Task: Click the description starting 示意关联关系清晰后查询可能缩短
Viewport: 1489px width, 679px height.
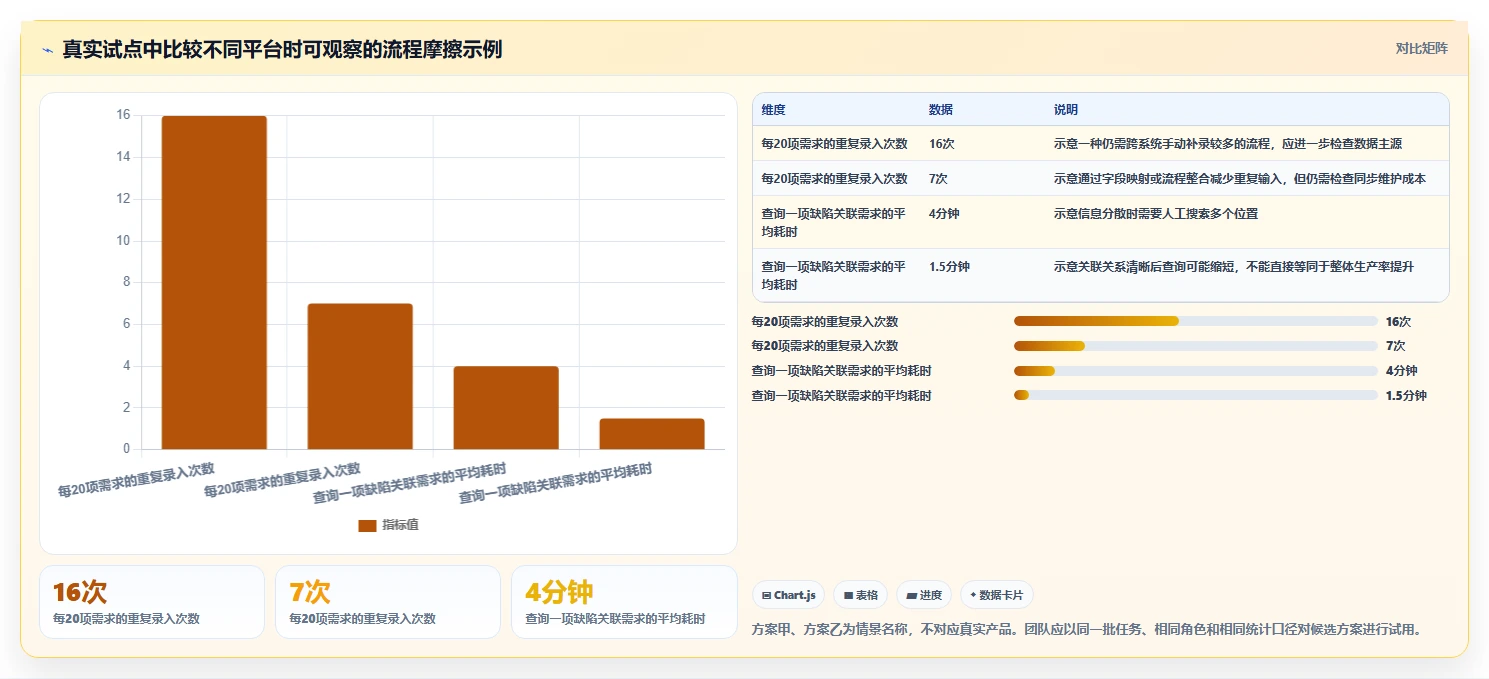Action: click(1234, 266)
